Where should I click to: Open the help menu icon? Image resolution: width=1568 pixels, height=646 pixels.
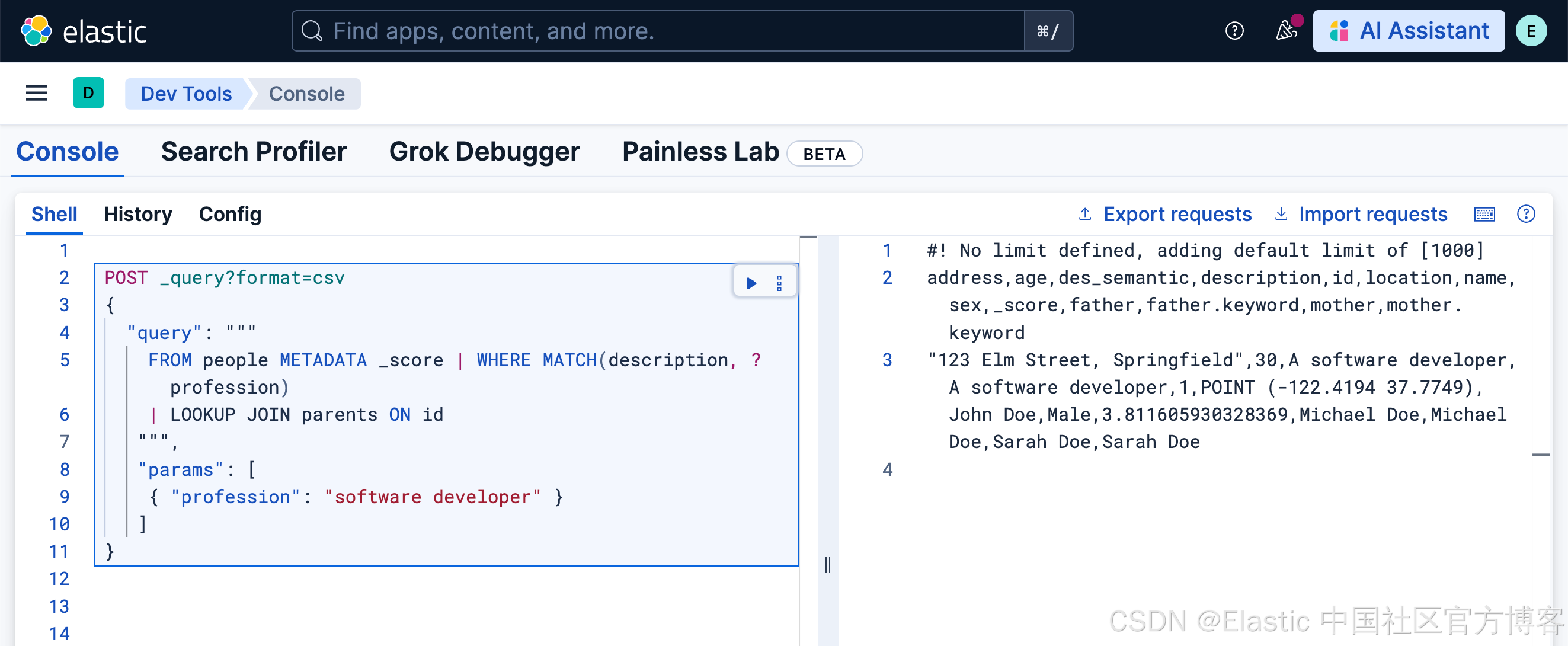pos(1234,31)
